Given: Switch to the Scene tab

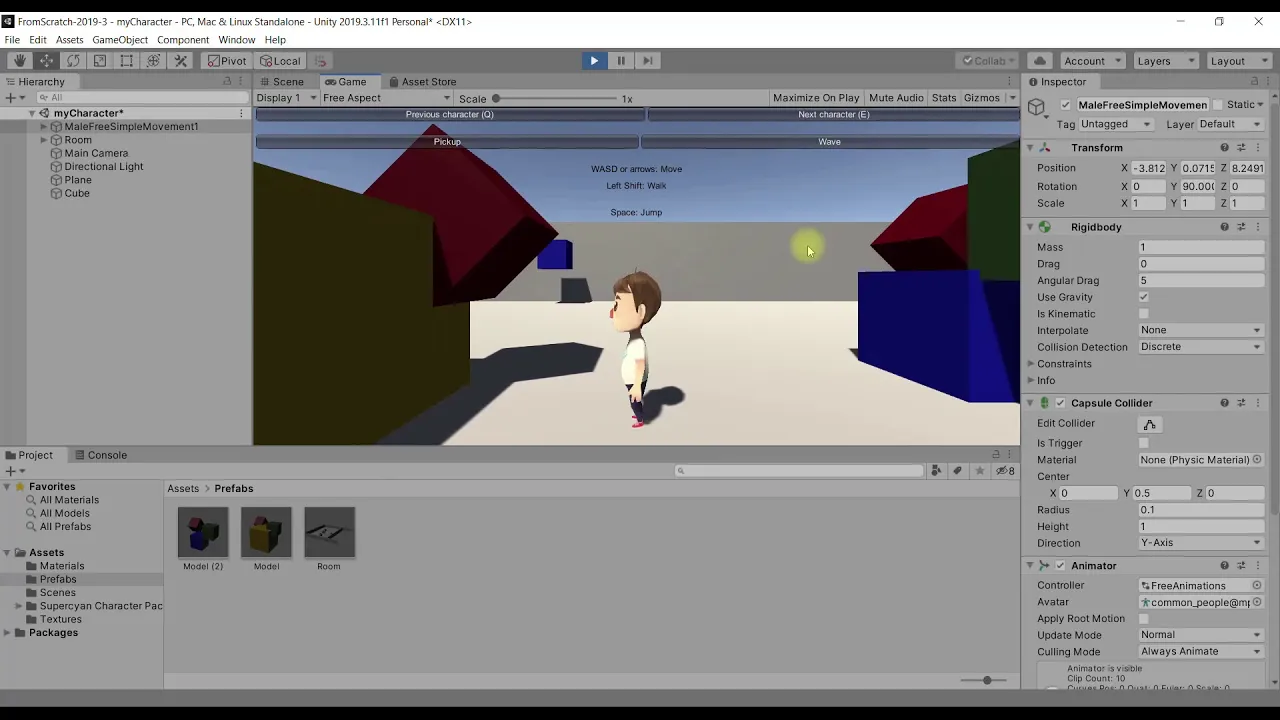Looking at the screenshot, I should pyautogui.click(x=282, y=82).
